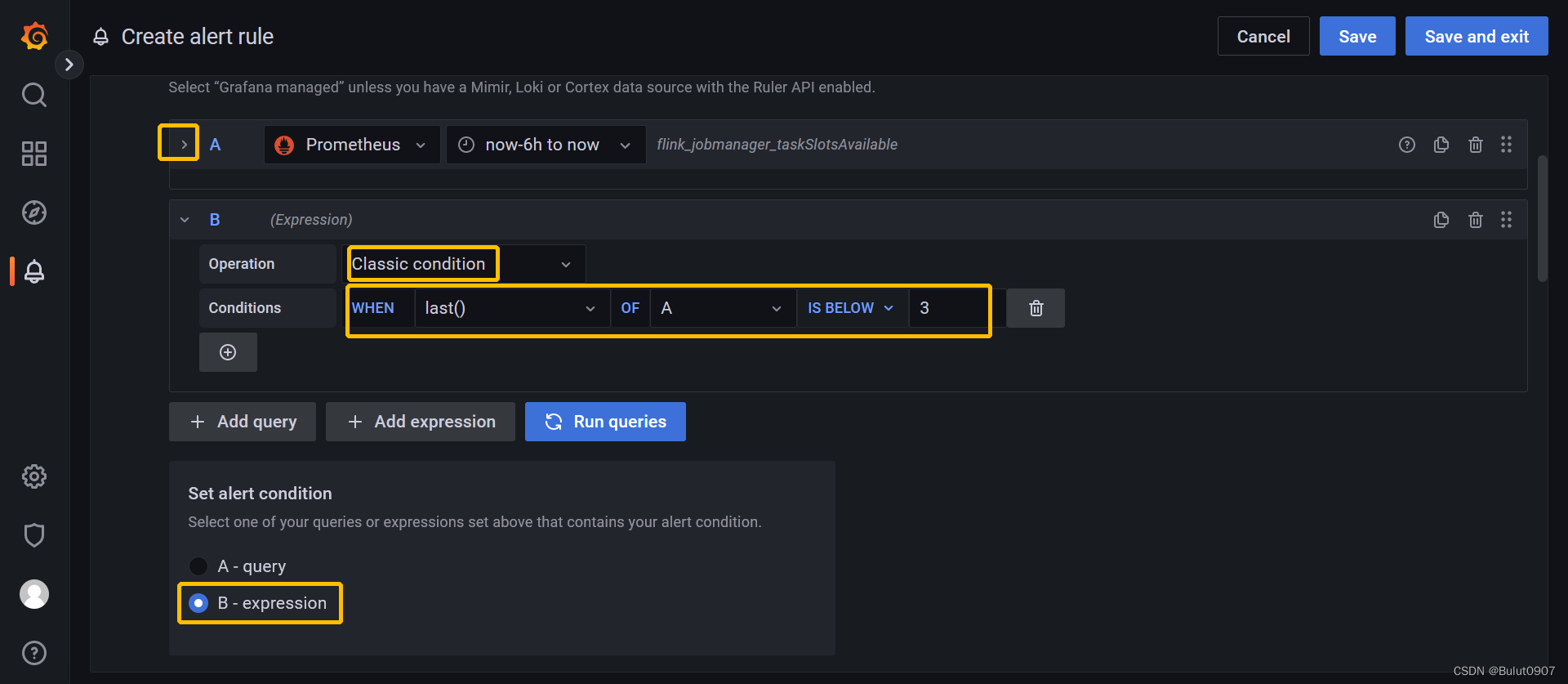Duplicate query A with copy icon
Image resolution: width=1568 pixels, height=684 pixels.
coord(1441,145)
